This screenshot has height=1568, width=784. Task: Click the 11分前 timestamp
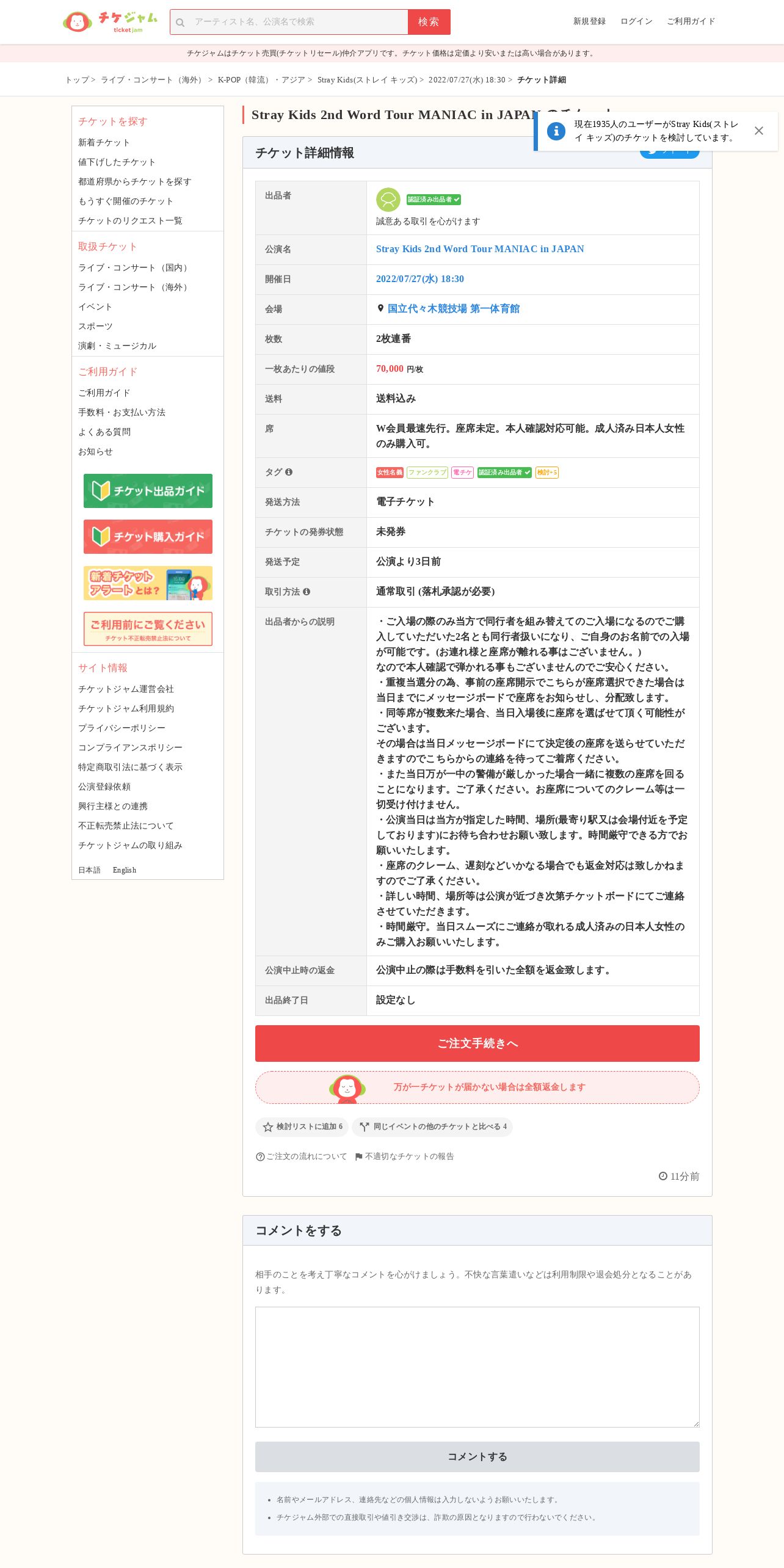pyautogui.click(x=679, y=1177)
